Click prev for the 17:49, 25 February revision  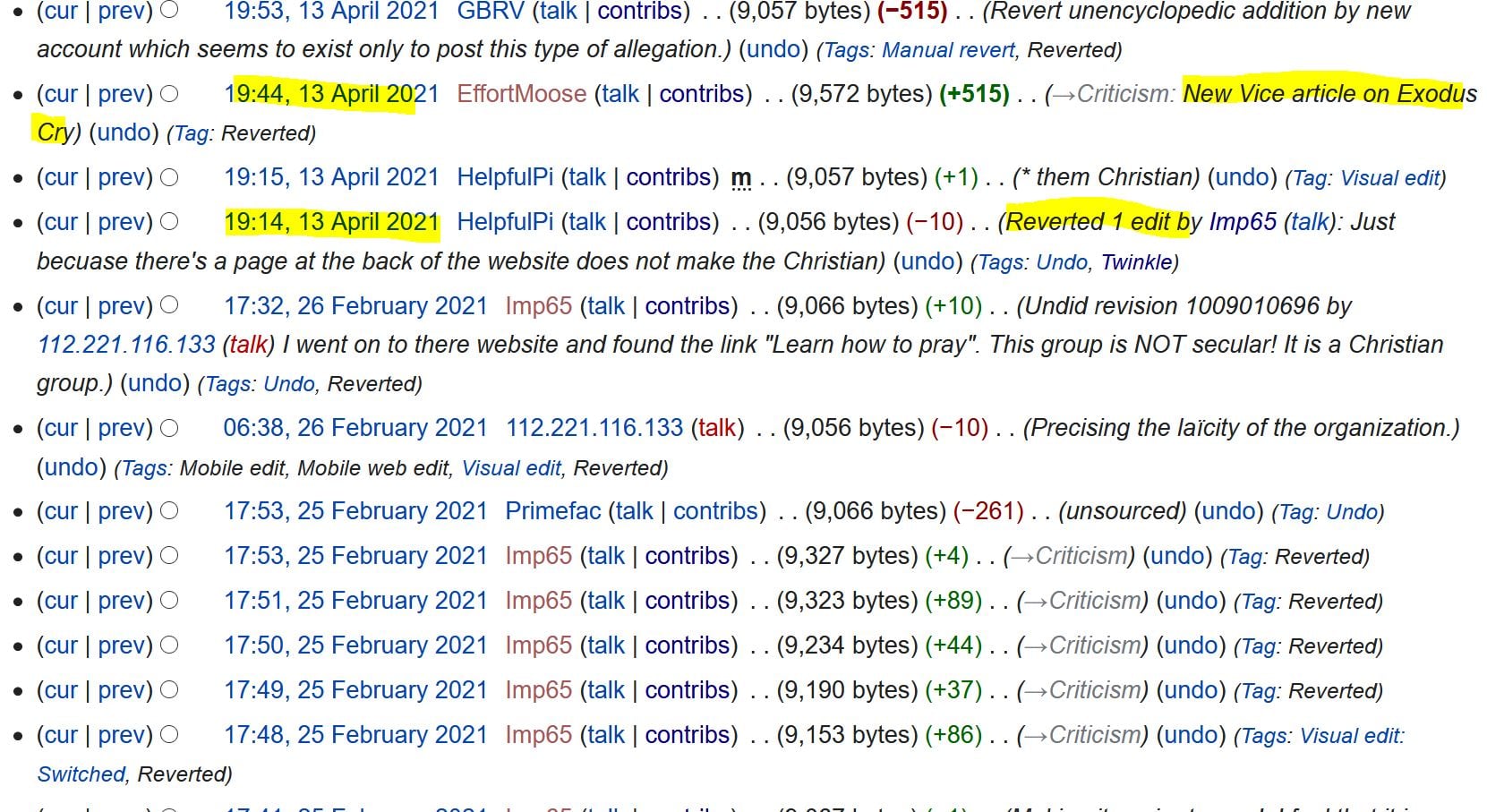(124, 690)
